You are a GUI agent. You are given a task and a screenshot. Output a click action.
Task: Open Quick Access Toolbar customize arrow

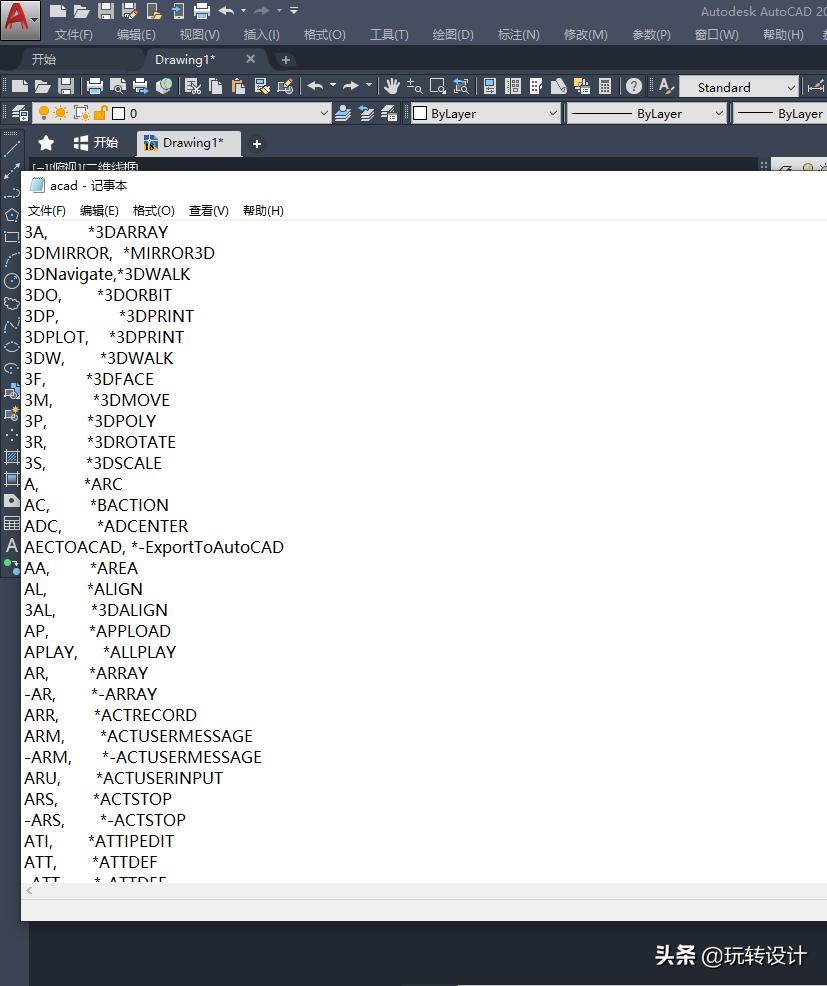coord(294,11)
